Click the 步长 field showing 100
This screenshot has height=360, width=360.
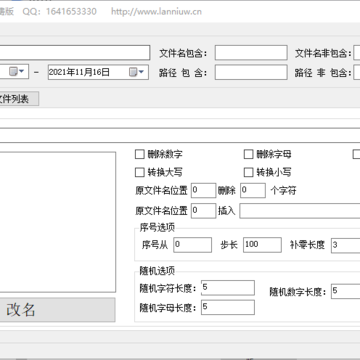pyautogui.click(x=262, y=245)
